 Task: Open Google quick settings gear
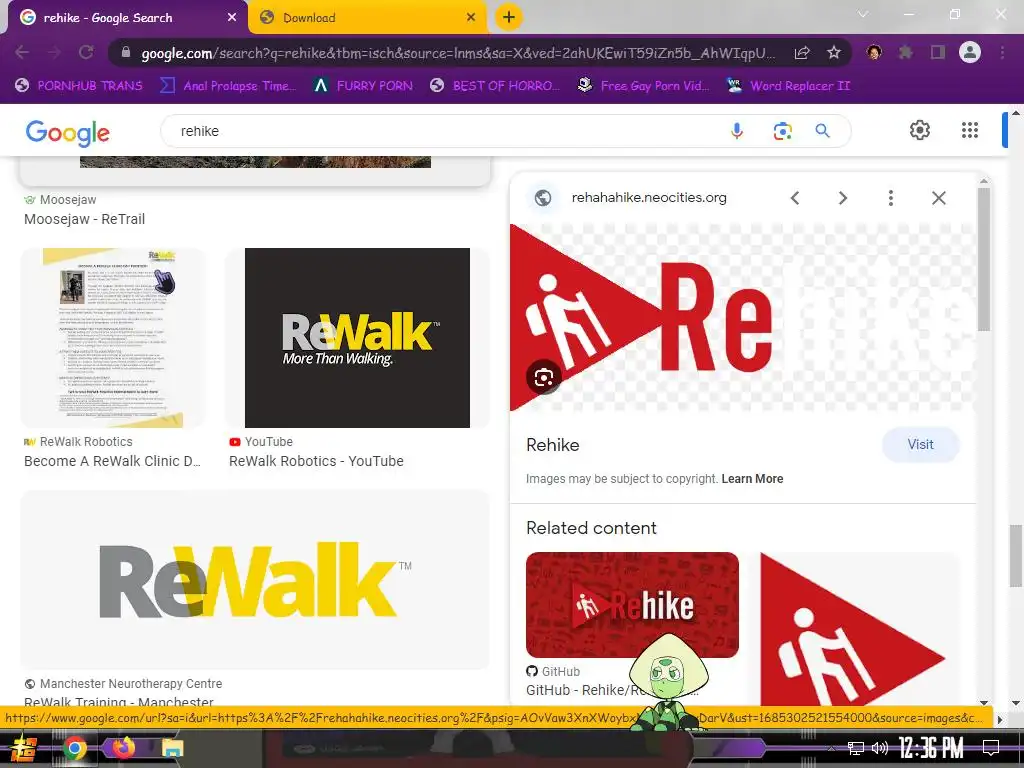pos(920,130)
